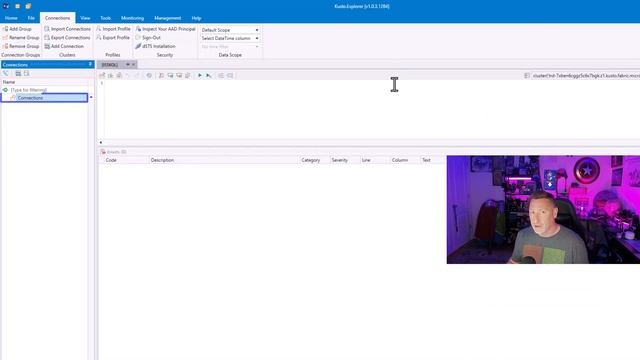This screenshot has width=640, height=360.
Task: Click the first icon in query toolbar
Action: pos(102,76)
